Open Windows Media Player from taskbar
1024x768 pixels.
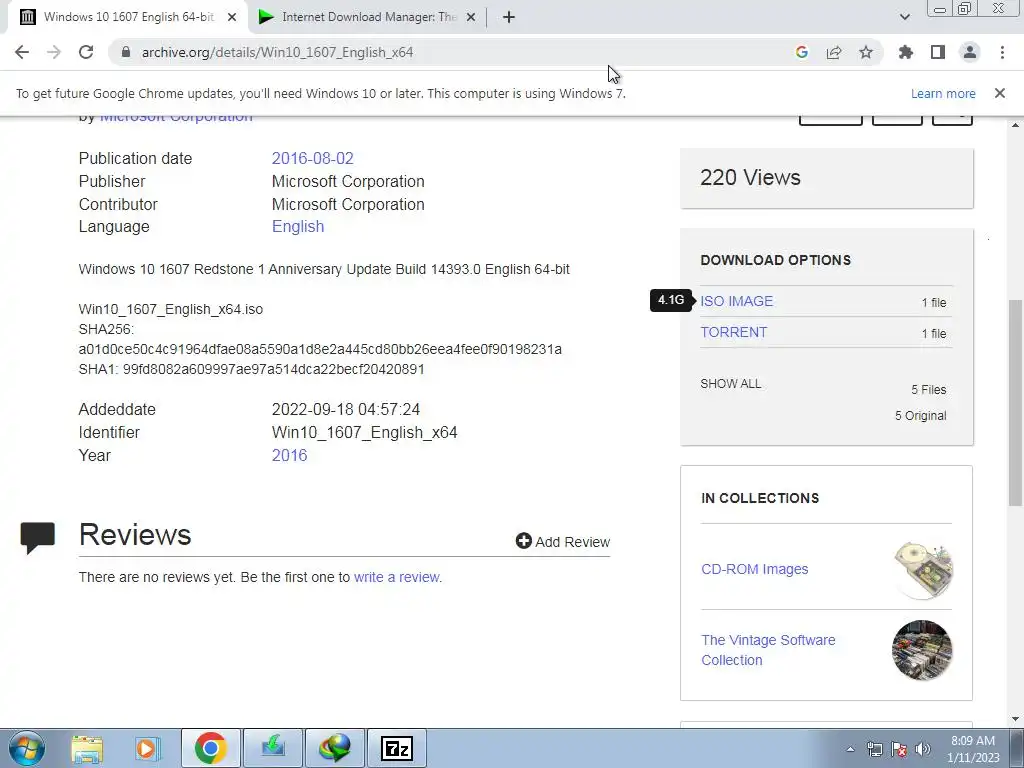tap(148, 748)
